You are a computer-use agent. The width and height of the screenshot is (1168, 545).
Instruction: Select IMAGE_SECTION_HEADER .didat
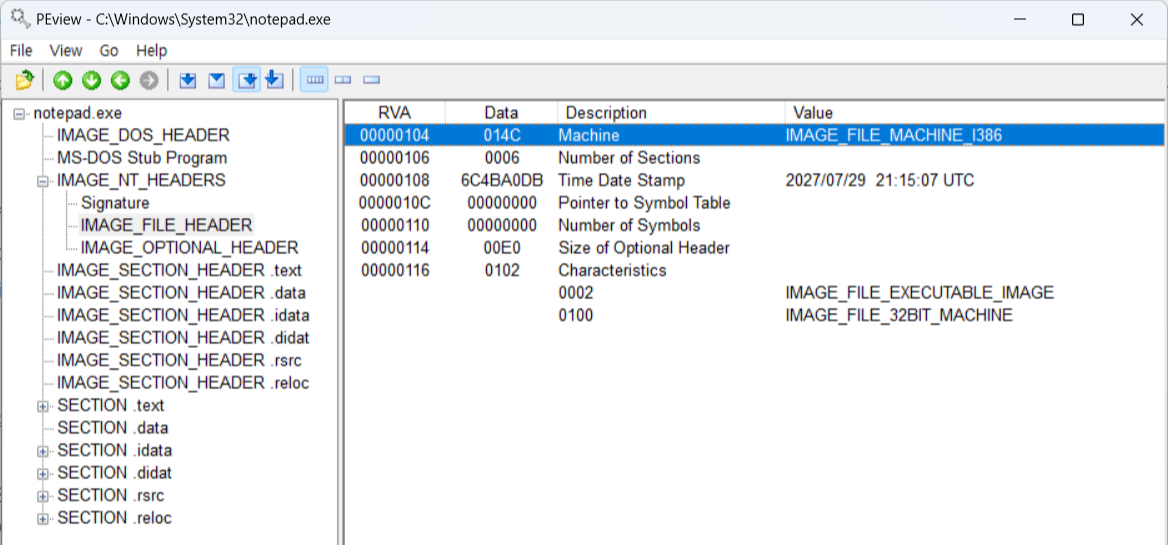tap(183, 337)
